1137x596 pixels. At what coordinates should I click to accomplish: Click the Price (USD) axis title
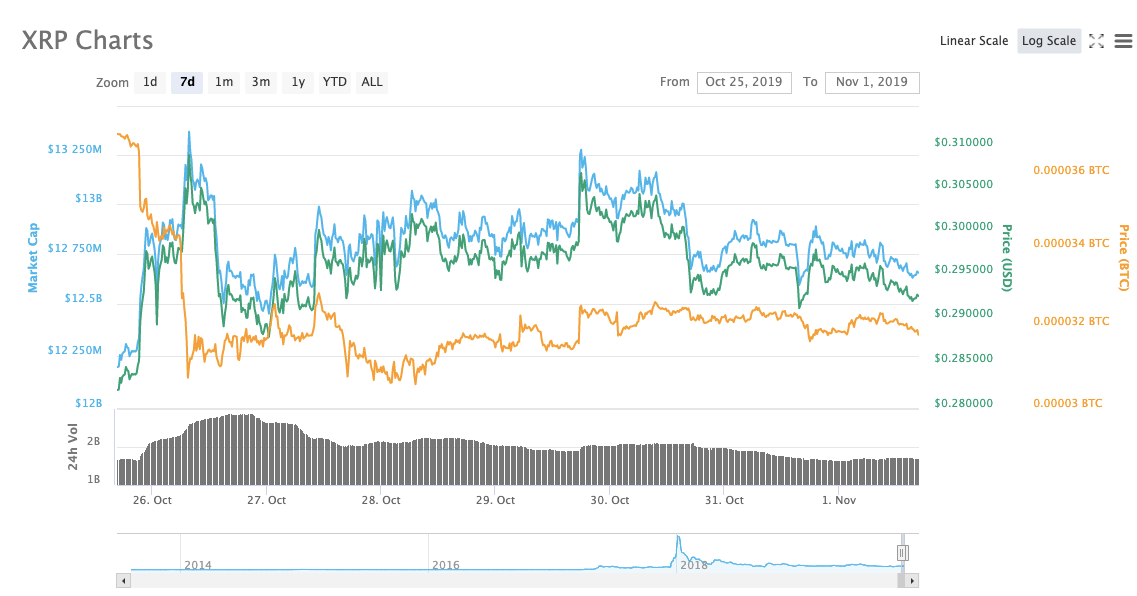click(x=1006, y=258)
